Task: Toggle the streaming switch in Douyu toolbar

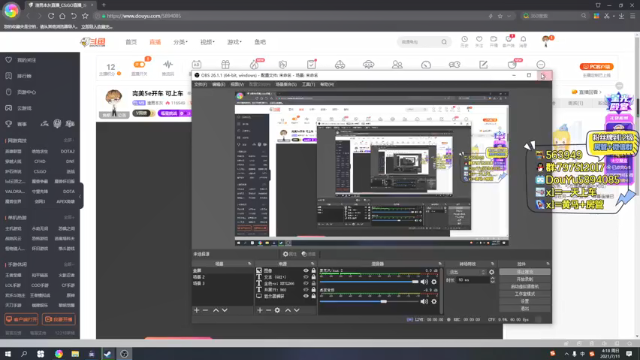Action: [139, 64]
